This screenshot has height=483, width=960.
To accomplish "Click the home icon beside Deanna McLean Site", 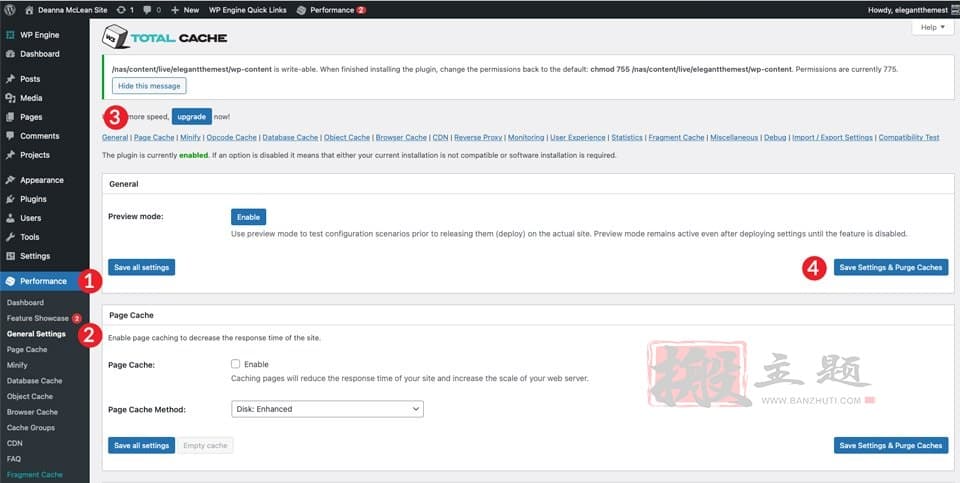I will (x=29, y=10).
